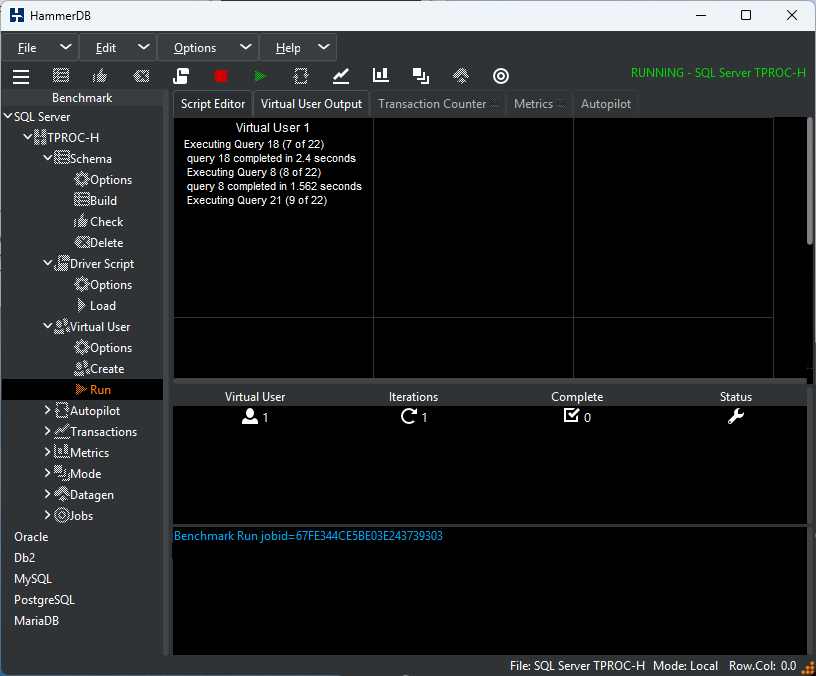Click the Complete checkbox icon for Virtual User 1
This screenshot has width=816, height=676.
point(571,415)
